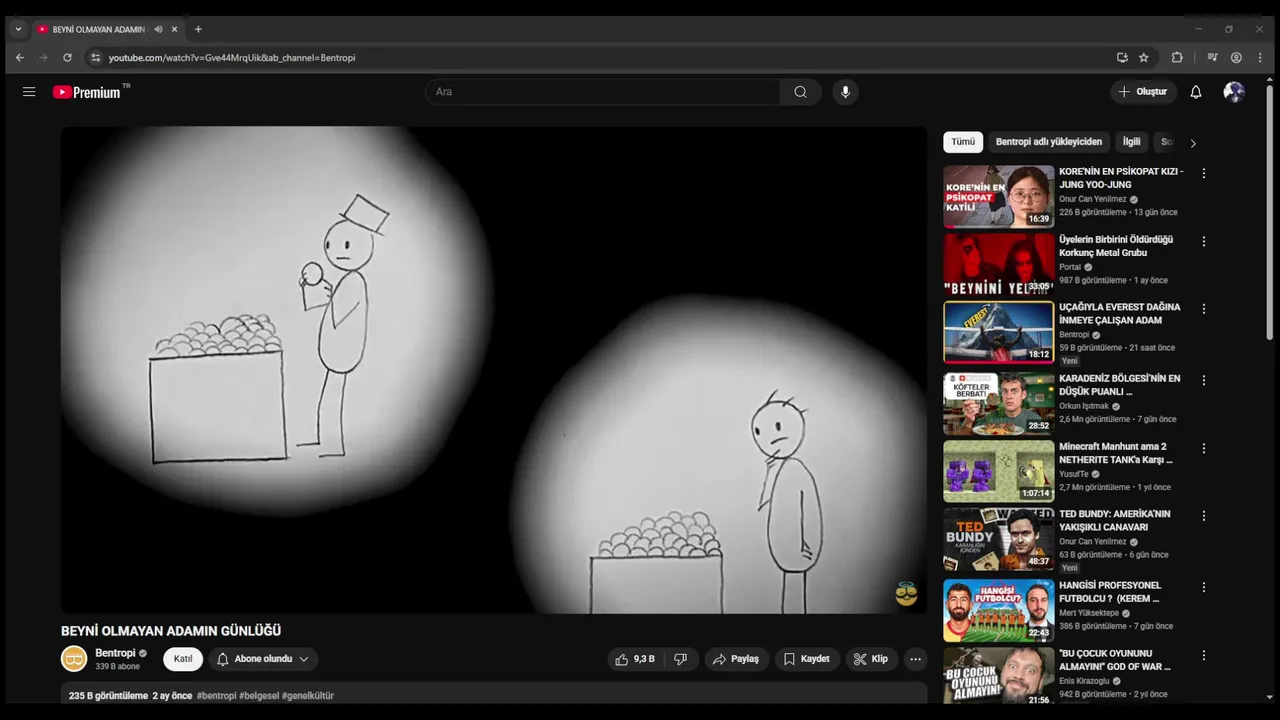Open Minecraft Manhunt thumbnail

tap(998, 471)
